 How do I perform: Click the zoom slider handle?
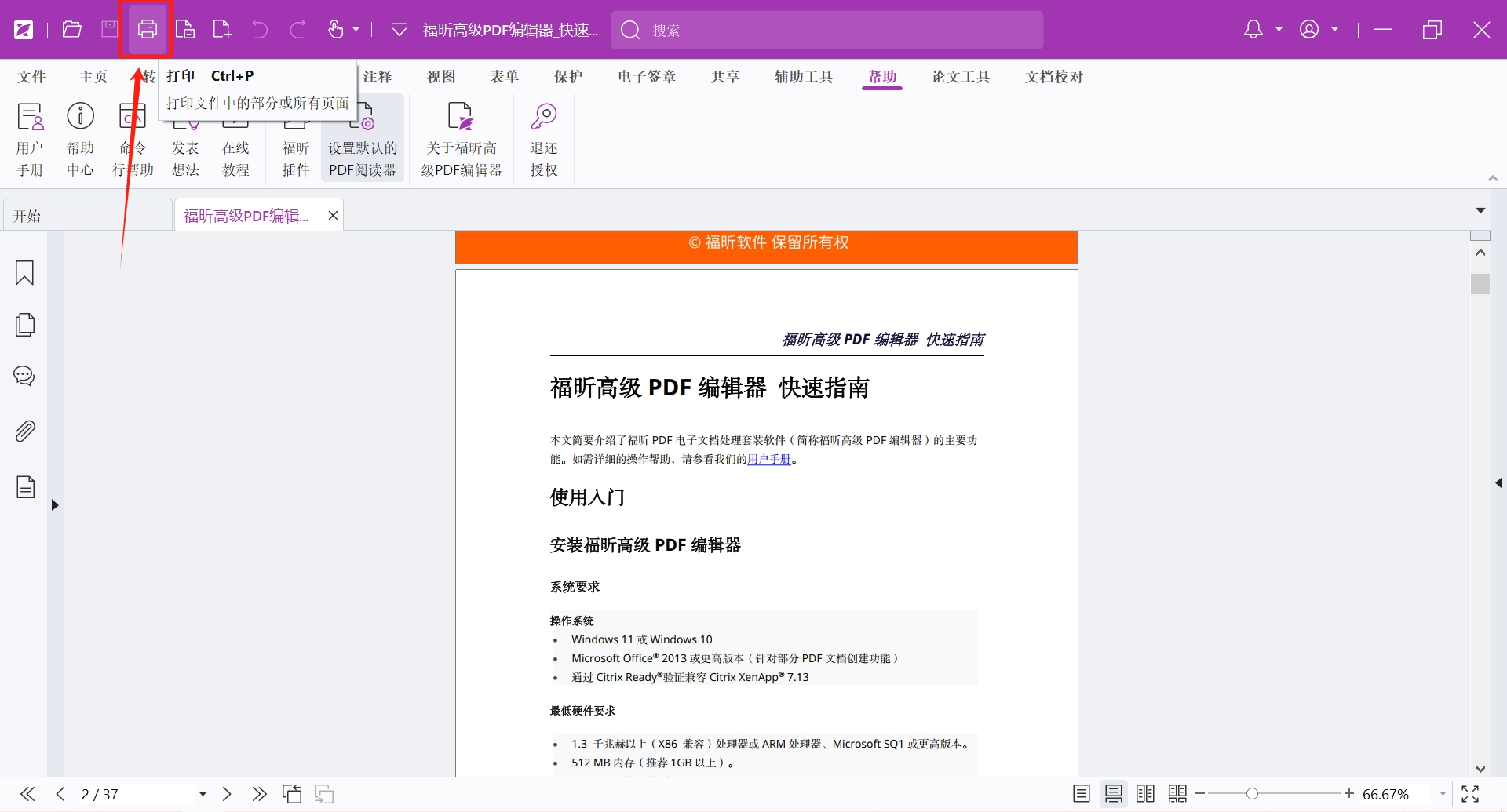(1252, 794)
